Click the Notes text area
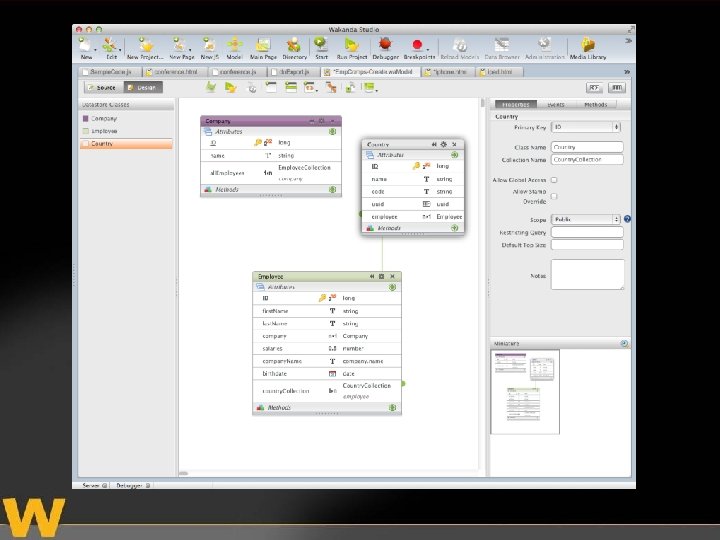This screenshot has width=720, height=540. point(587,275)
